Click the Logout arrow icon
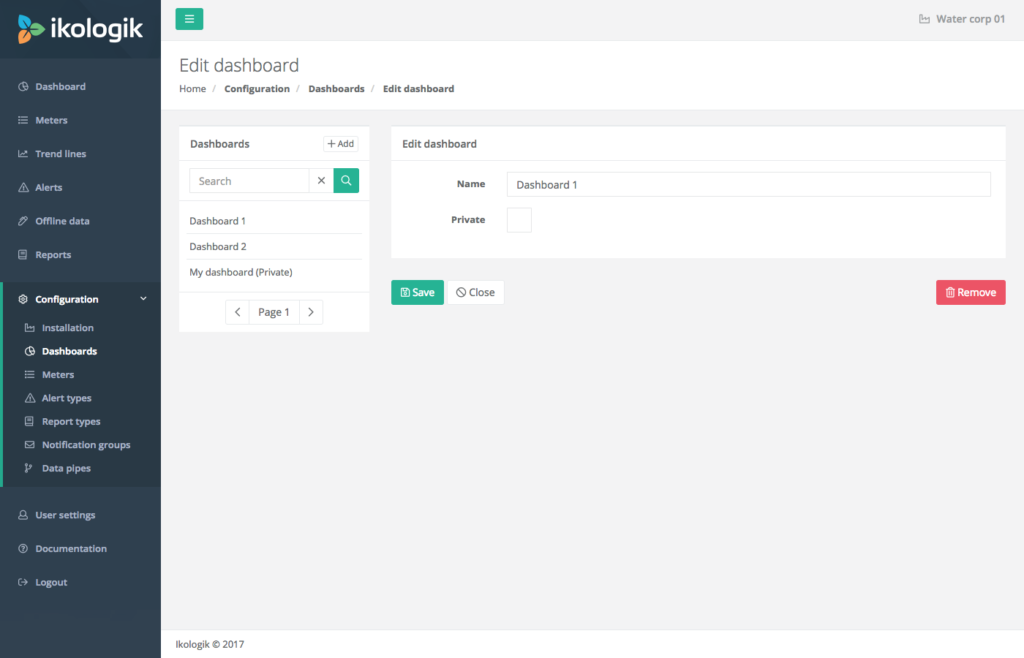The image size is (1024, 658). click(x=23, y=582)
